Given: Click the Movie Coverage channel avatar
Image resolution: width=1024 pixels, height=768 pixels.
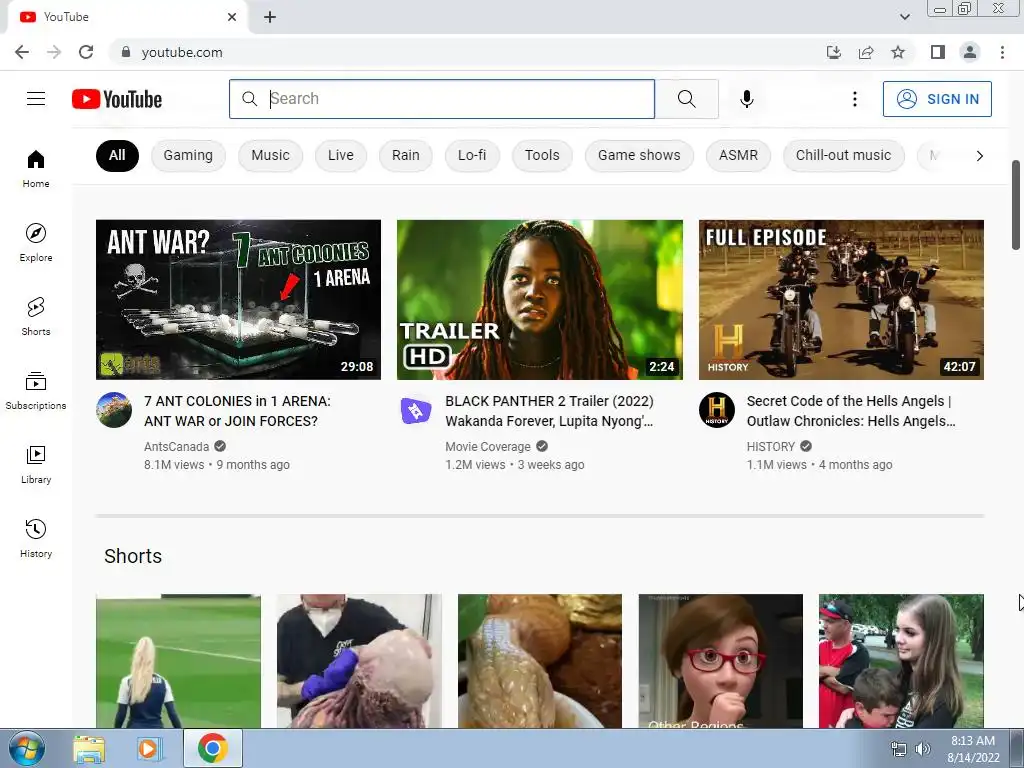Looking at the screenshot, I should click(x=415, y=410).
